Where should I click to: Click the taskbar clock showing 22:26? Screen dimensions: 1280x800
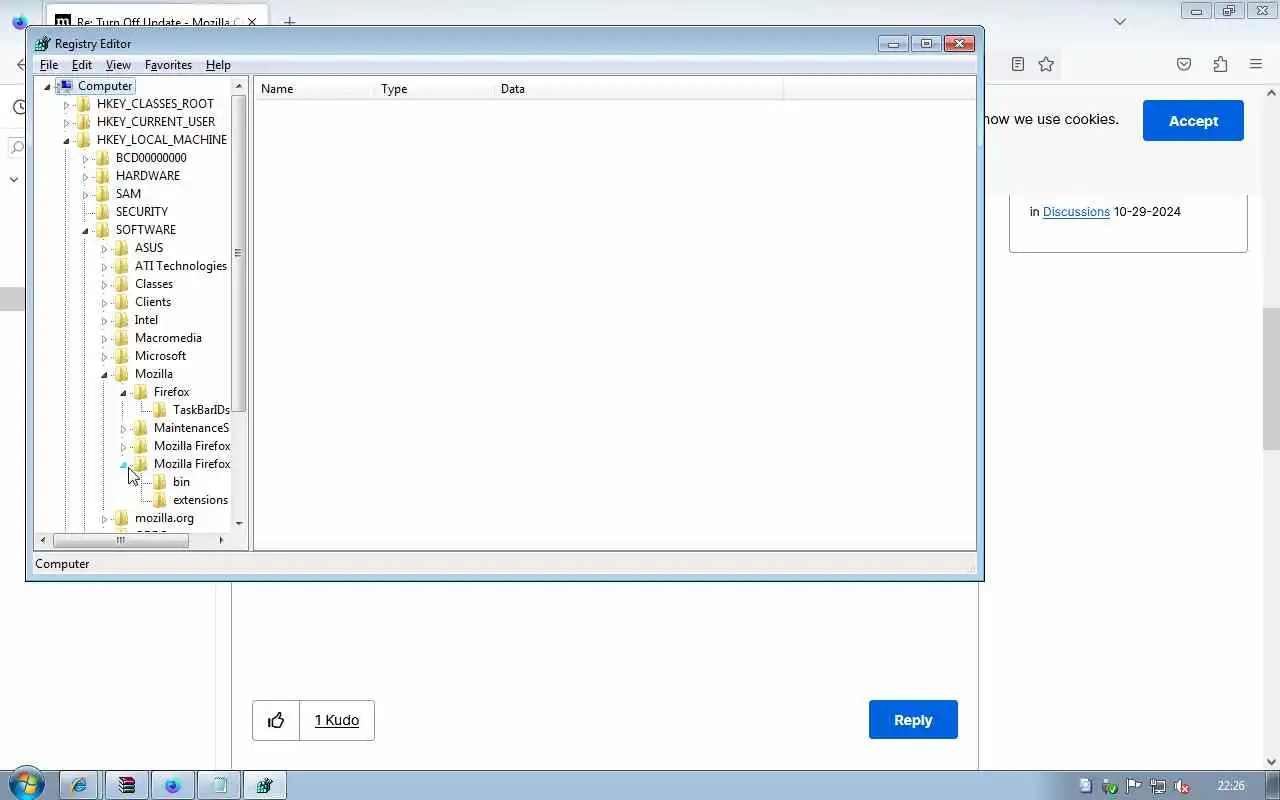point(1231,786)
